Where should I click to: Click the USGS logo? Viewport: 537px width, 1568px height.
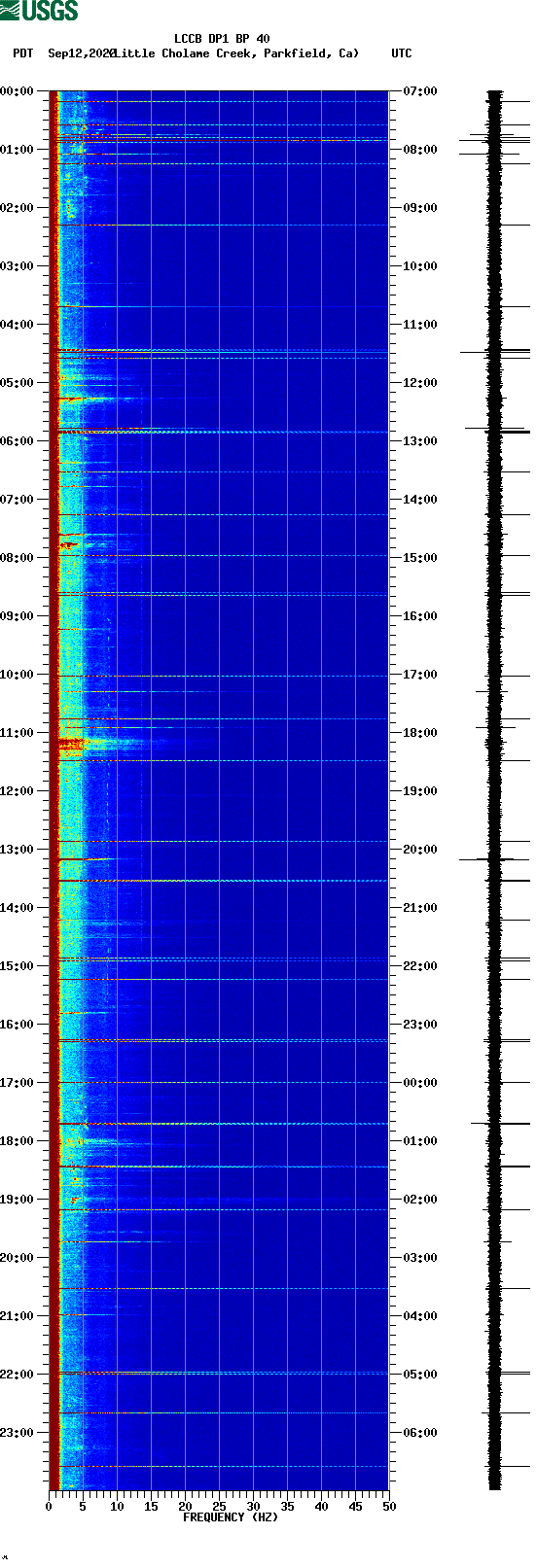[x=39, y=11]
